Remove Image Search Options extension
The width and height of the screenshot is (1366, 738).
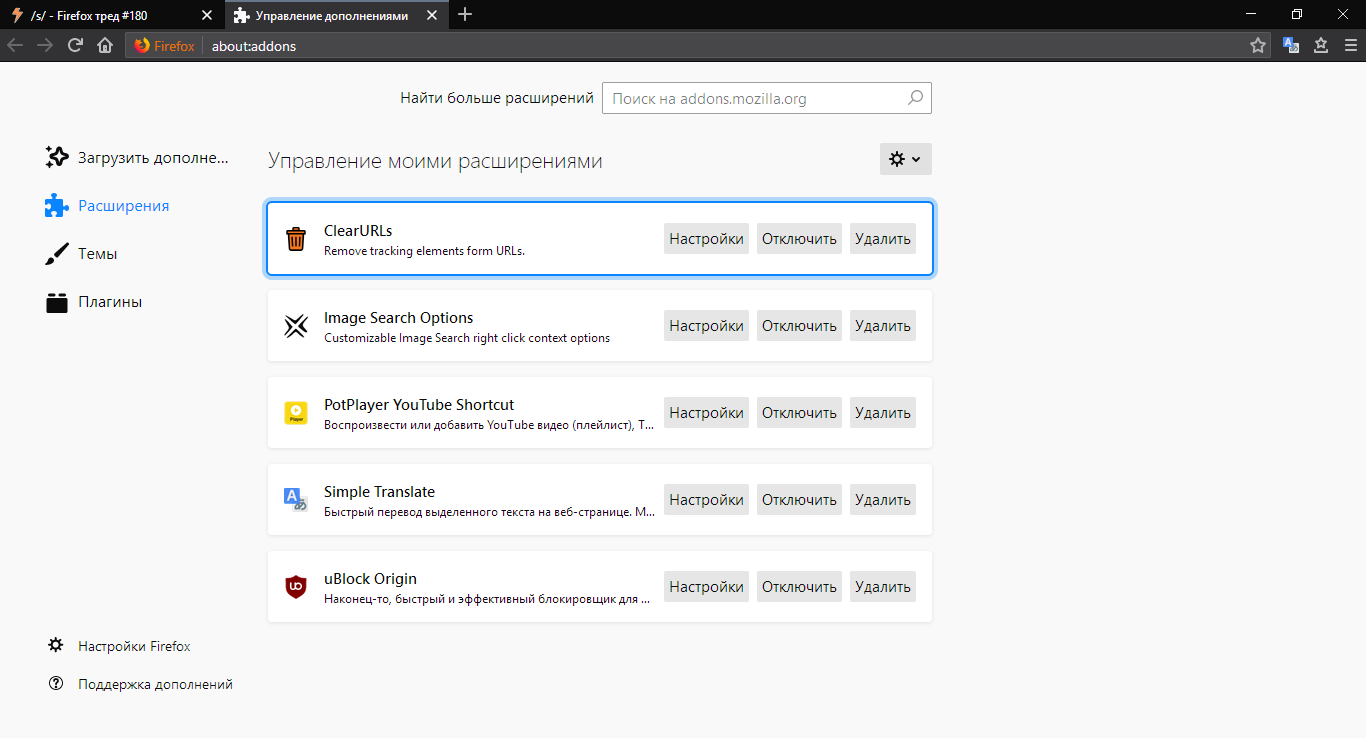(883, 326)
